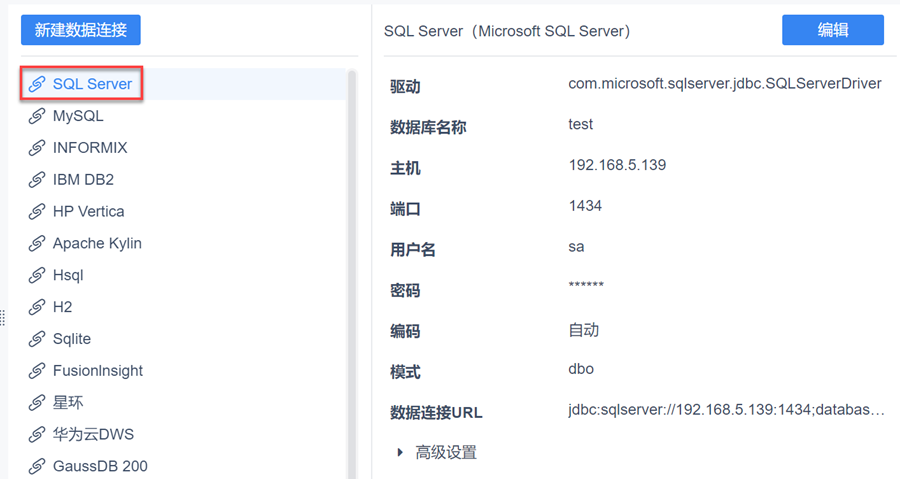
Task: Click the Hsql link icon
Action: [x=37, y=275]
